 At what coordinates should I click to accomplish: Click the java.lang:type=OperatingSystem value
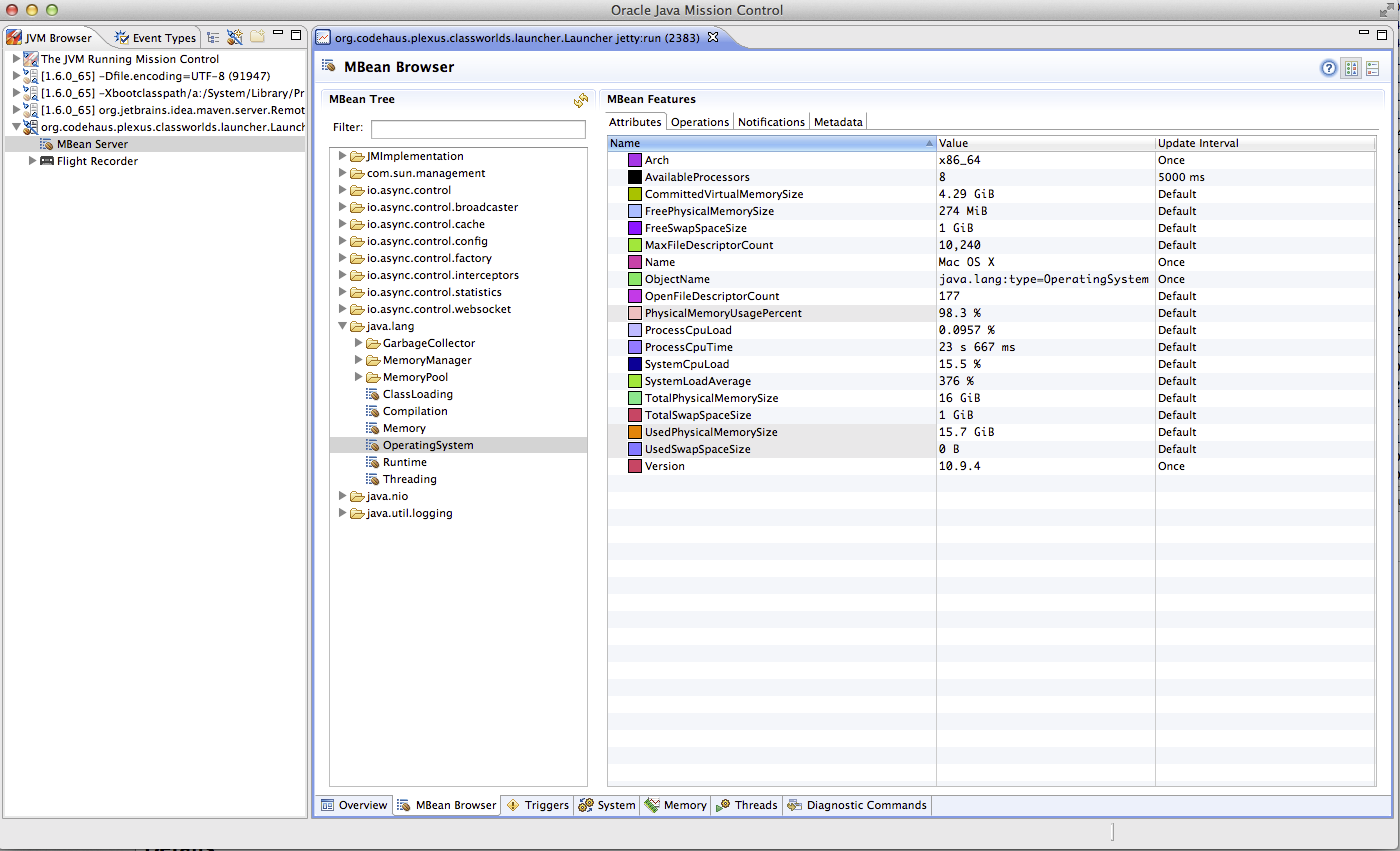(1043, 279)
